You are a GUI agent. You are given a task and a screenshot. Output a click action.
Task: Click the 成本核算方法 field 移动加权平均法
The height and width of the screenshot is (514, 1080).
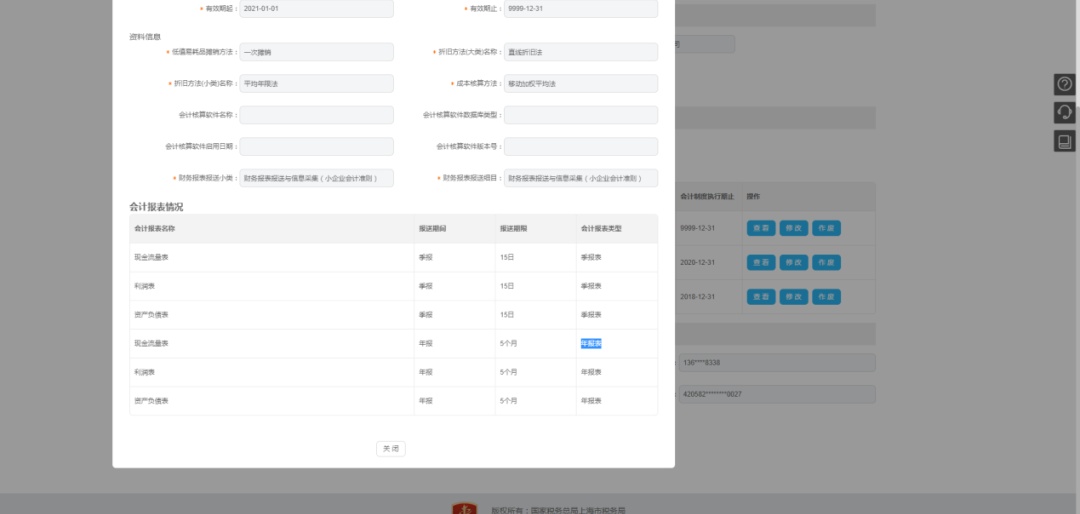581,83
